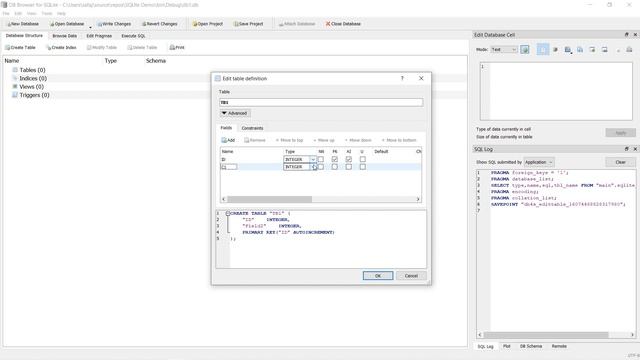Click the Revert Changes toolbar button
The width and height of the screenshot is (640, 360).
point(159,24)
